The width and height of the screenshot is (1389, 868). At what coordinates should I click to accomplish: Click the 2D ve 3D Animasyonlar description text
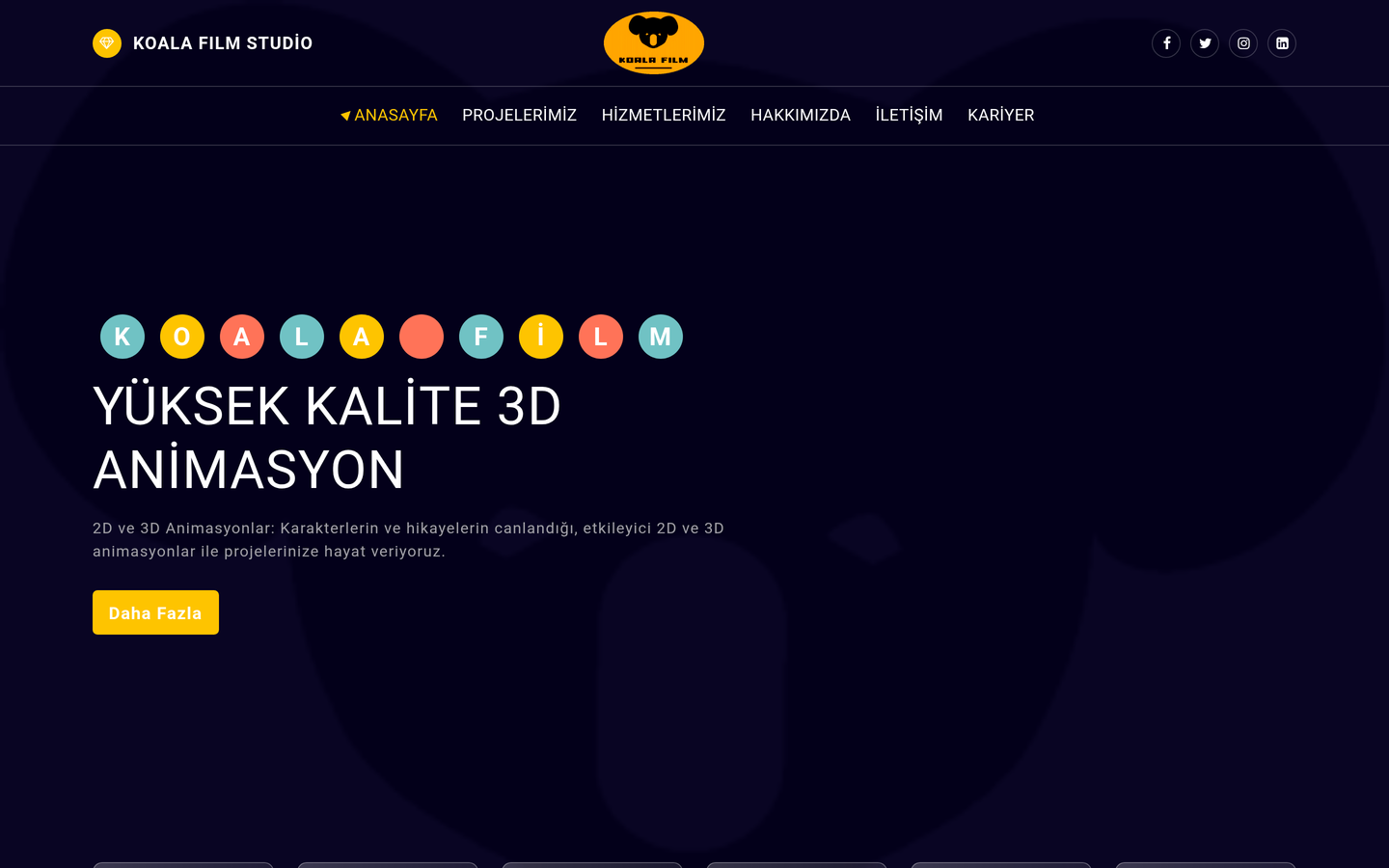coord(408,540)
